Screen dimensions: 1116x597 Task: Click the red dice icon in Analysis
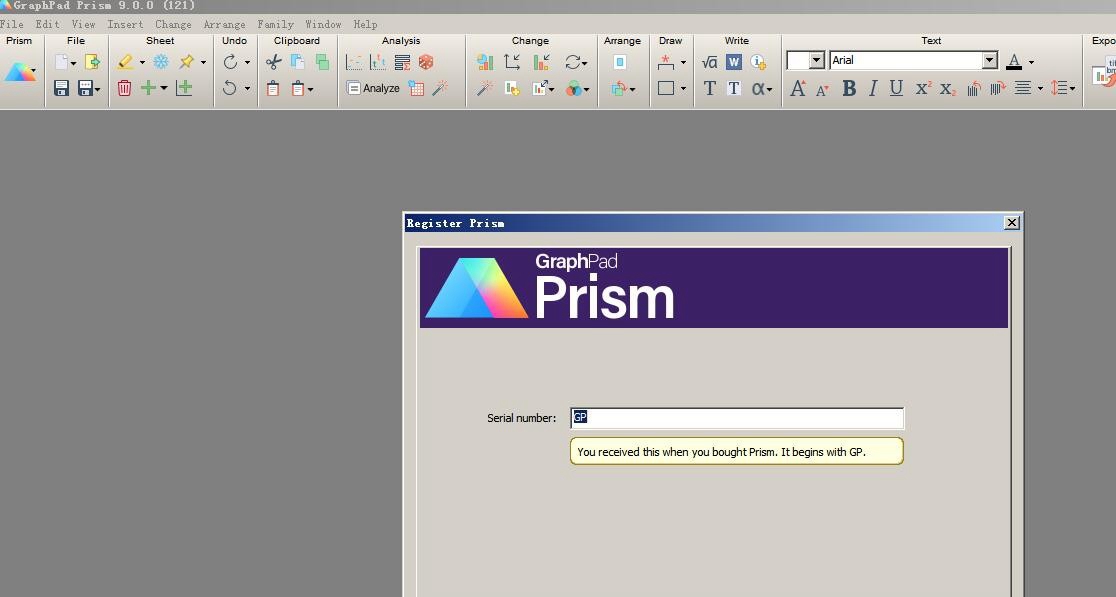[x=426, y=62]
